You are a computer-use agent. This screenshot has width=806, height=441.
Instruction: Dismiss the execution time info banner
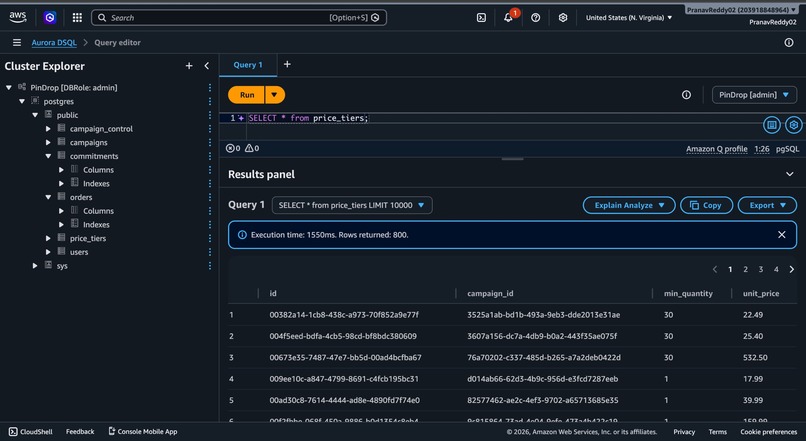click(781, 234)
